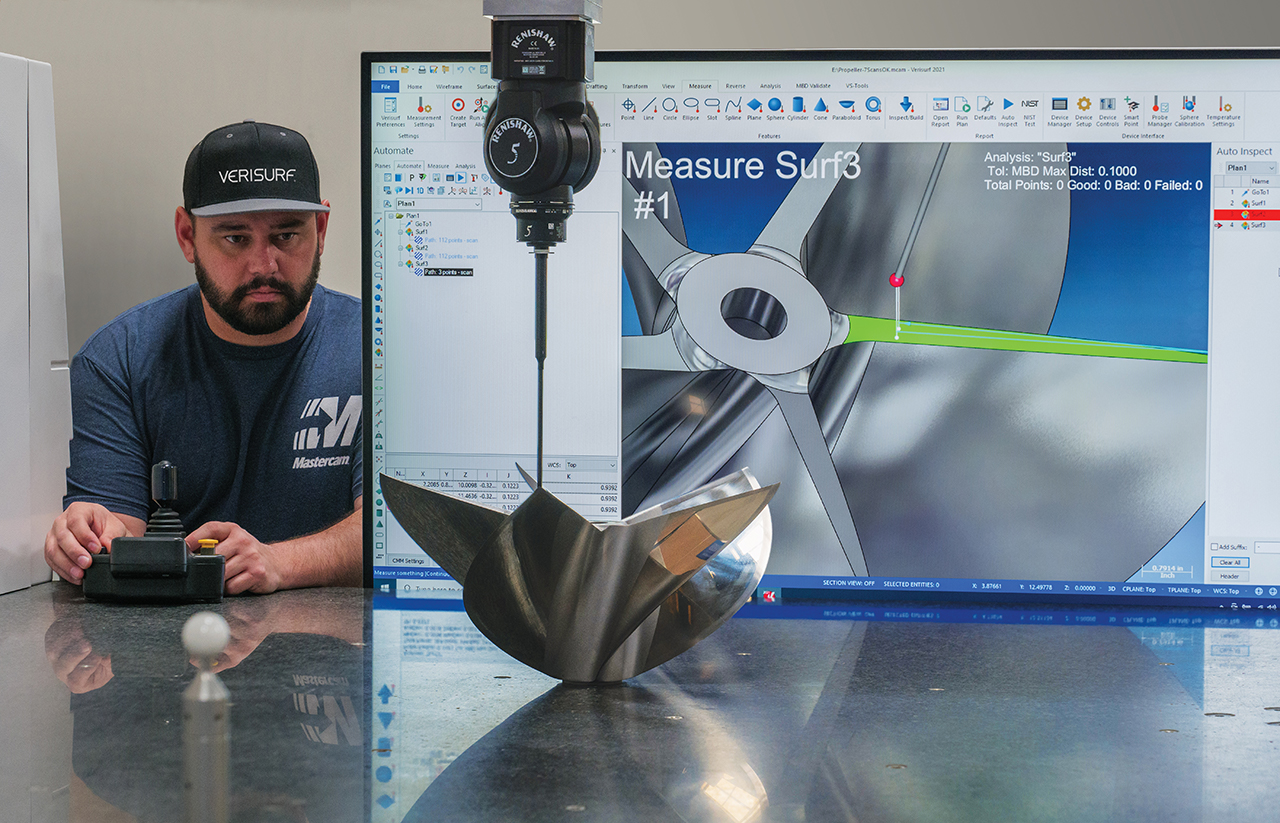Select the Sphere feature measure tool
This screenshot has width=1280, height=823.
tap(775, 109)
